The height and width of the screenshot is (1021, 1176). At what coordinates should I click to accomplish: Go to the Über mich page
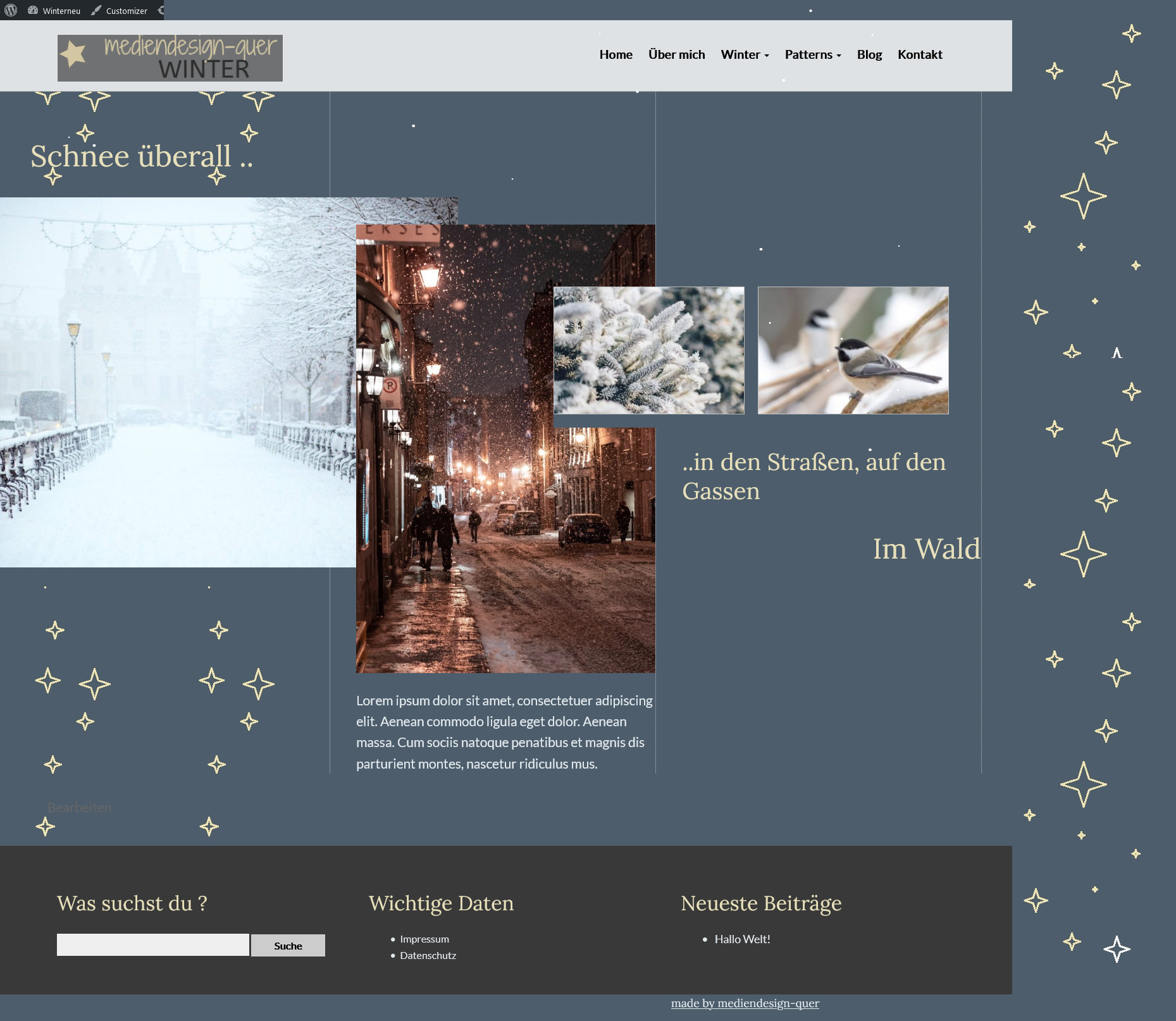click(676, 54)
